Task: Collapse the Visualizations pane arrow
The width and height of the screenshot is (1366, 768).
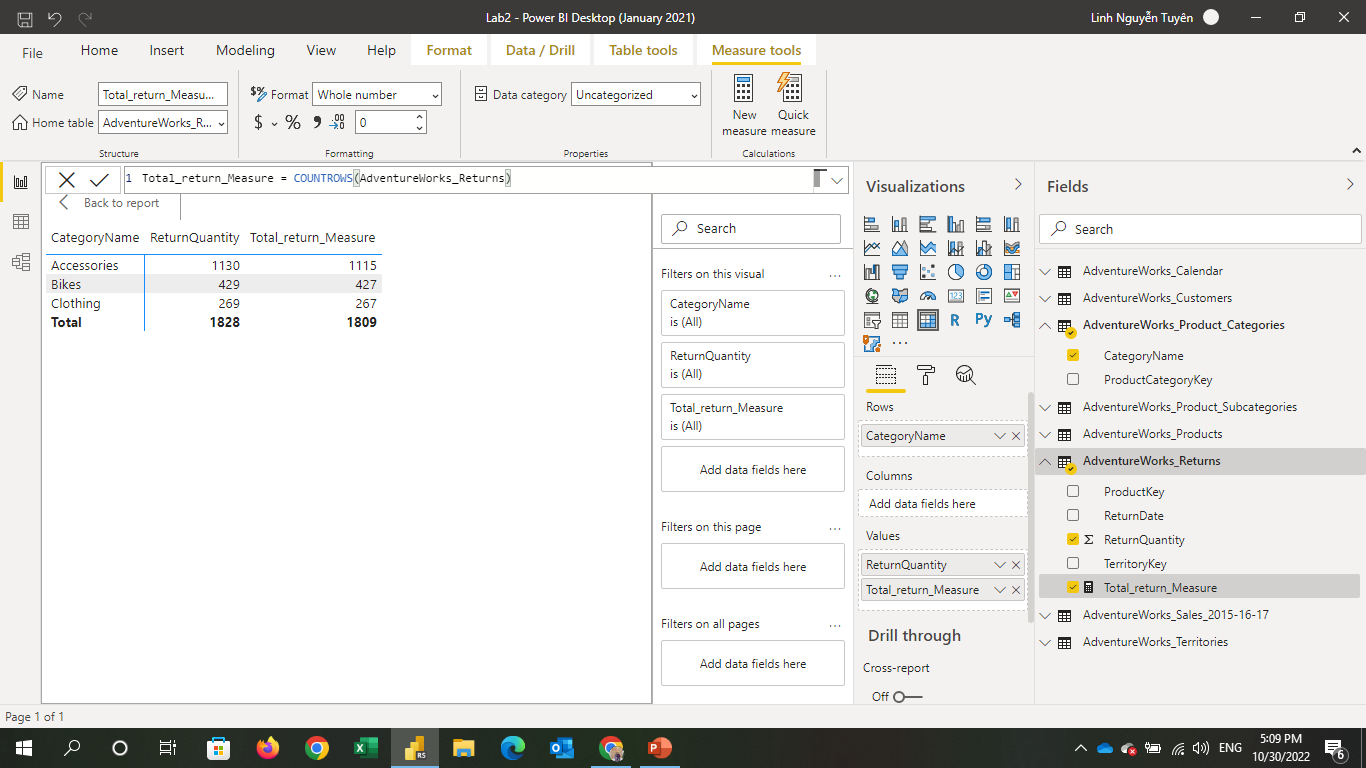Action: [x=1018, y=185]
